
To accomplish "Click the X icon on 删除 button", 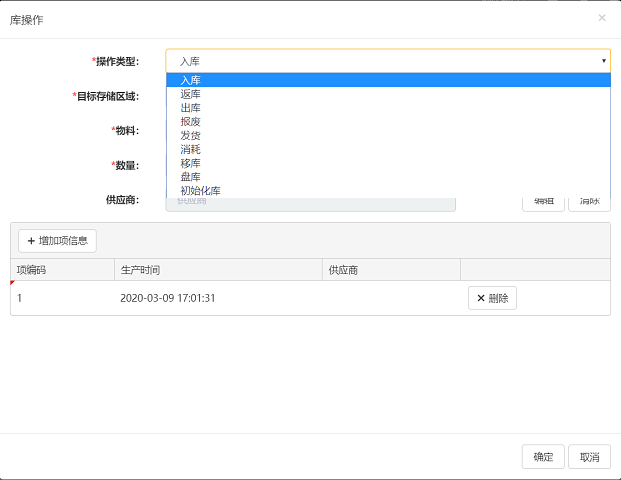I will 481,298.
